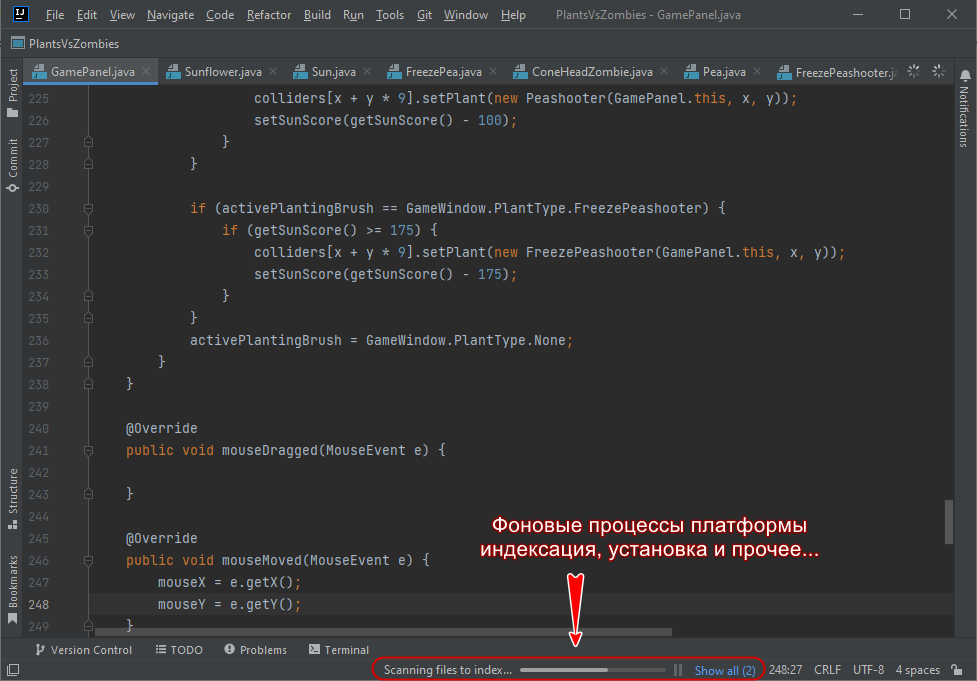Viewport: 977px width, 681px height.
Task: Open the Help menu
Action: tap(513, 15)
